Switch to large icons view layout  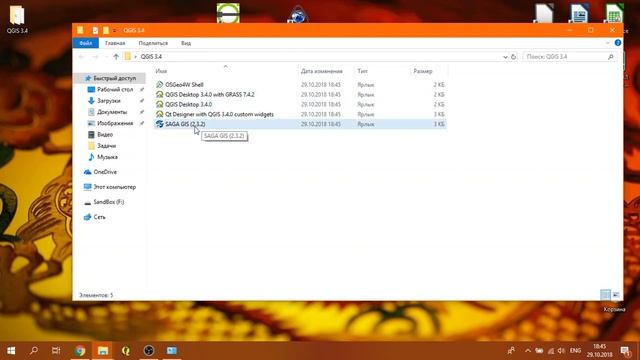tap(616, 294)
